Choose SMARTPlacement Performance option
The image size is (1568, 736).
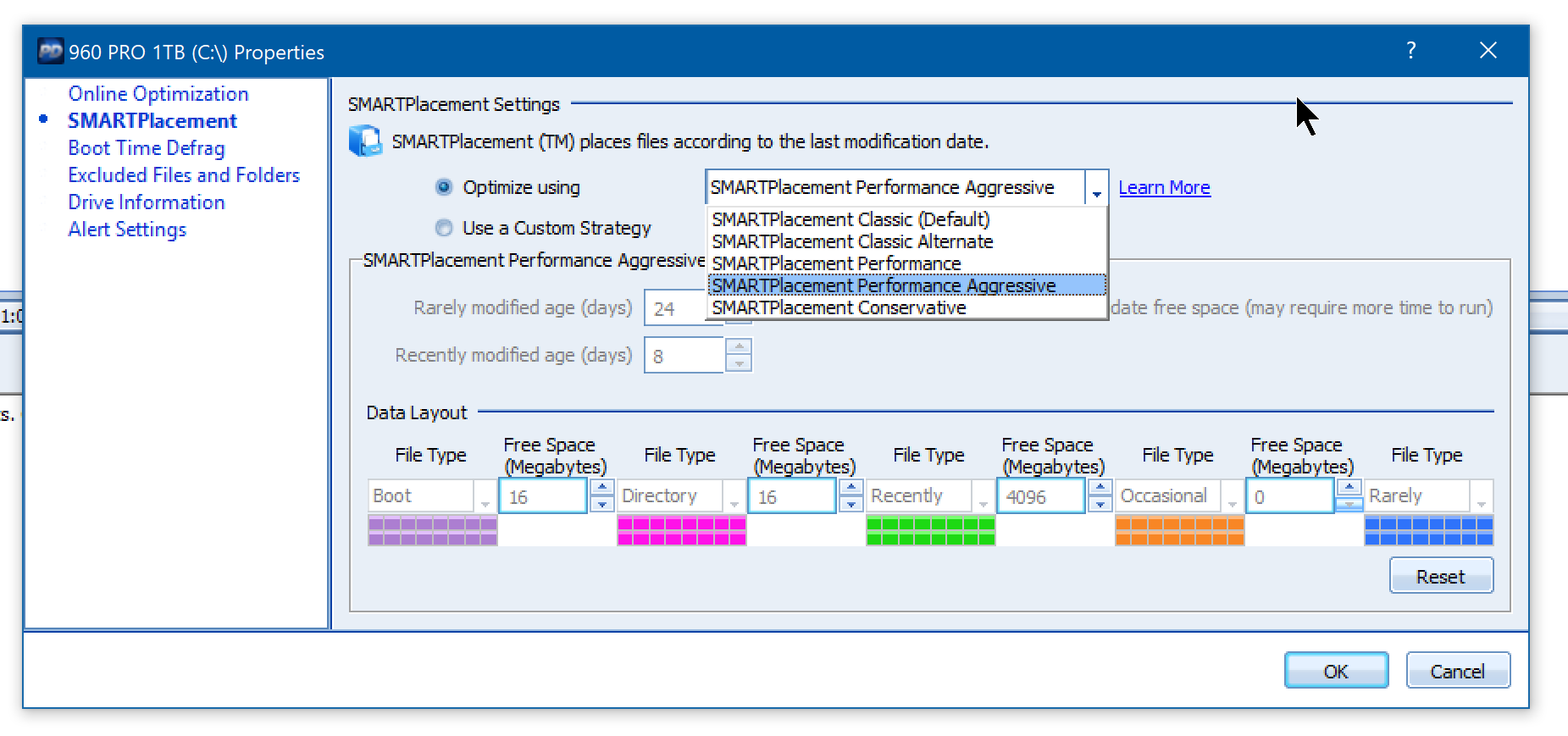coord(906,263)
